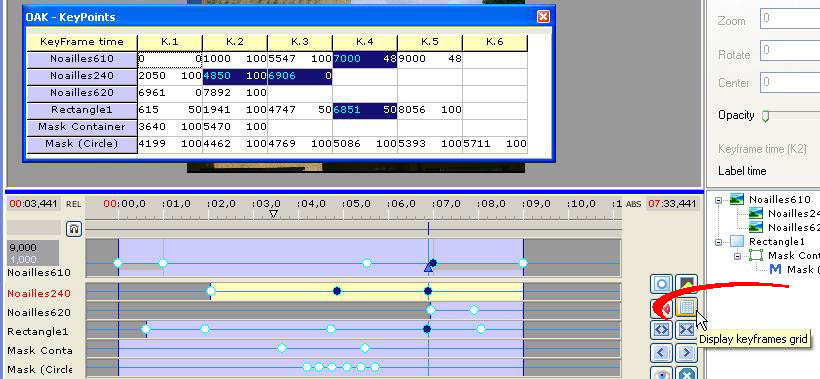The width and height of the screenshot is (820, 379).
Task: Click the blue X octagon button
Action: [686, 373]
